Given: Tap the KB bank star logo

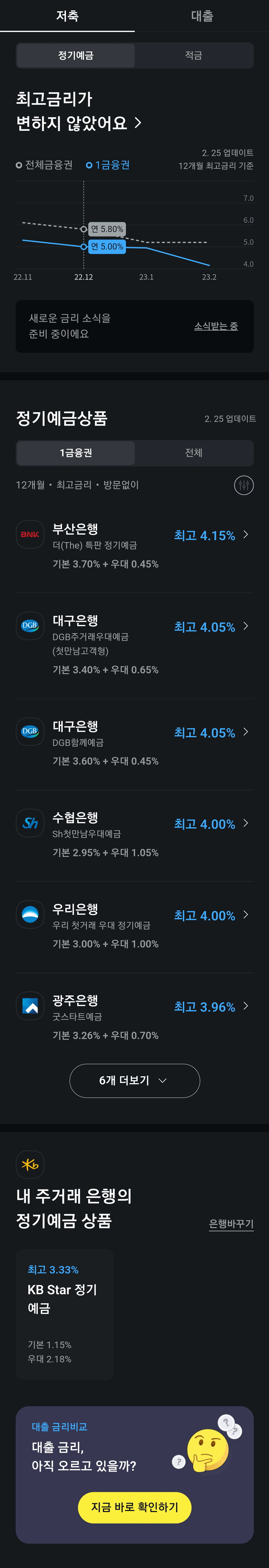Looking at the screenshot, I should [x=30, y=1164].
